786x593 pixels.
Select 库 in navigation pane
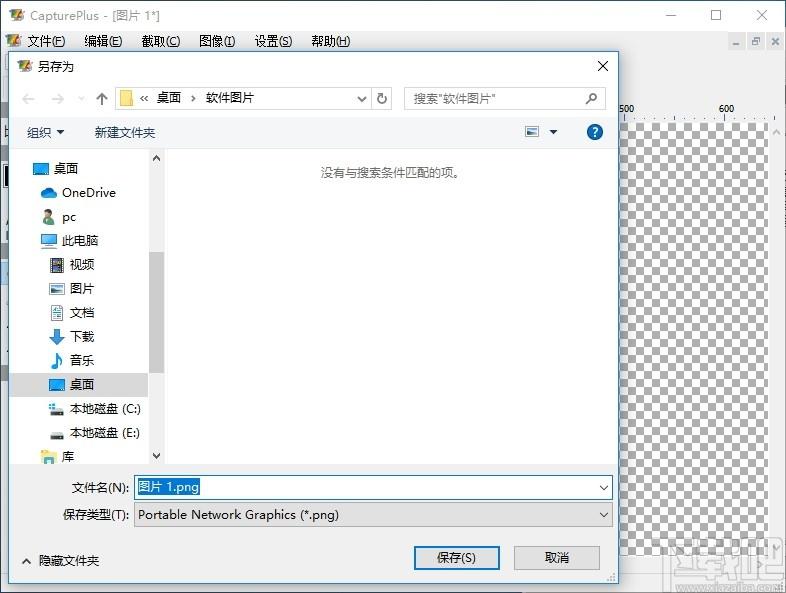point(58,457)
